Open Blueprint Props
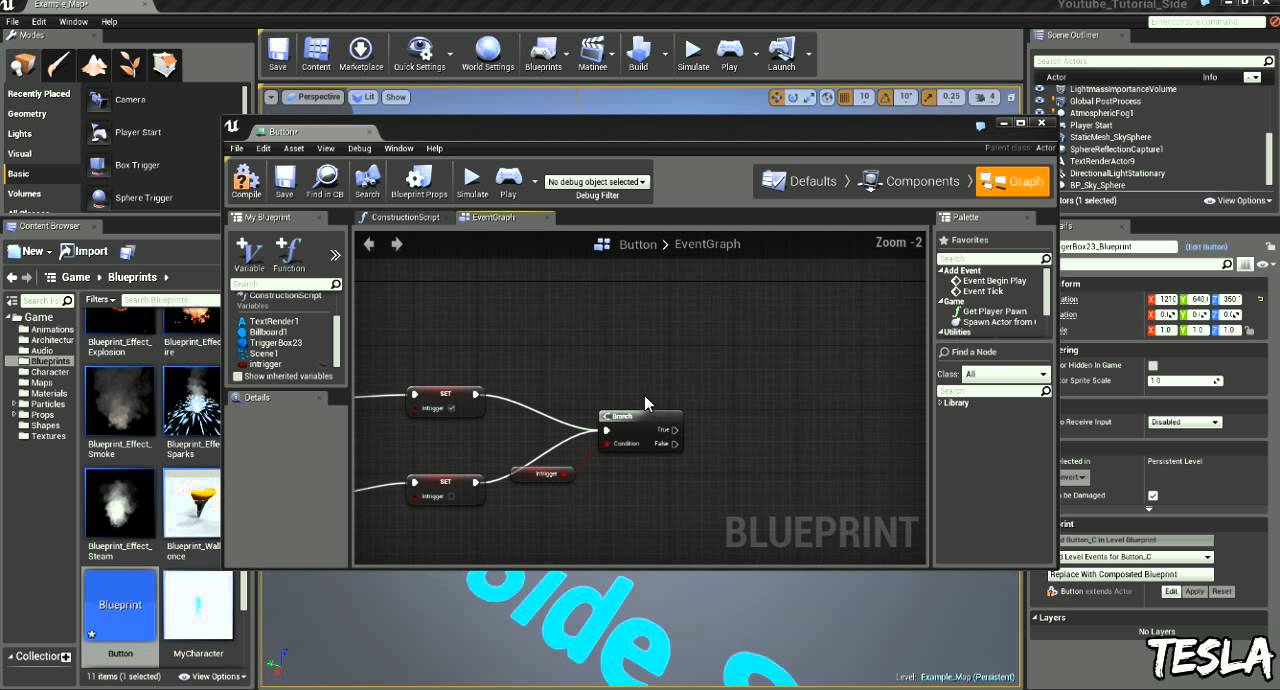The image size is (1280, 690). (419, 181)
